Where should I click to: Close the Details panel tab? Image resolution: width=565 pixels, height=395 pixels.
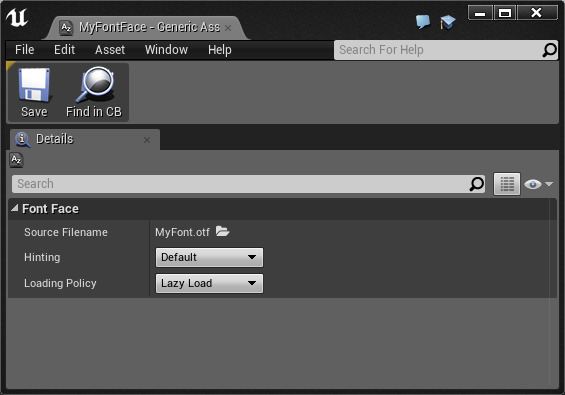pyautogui.click(x=147, y=140)
